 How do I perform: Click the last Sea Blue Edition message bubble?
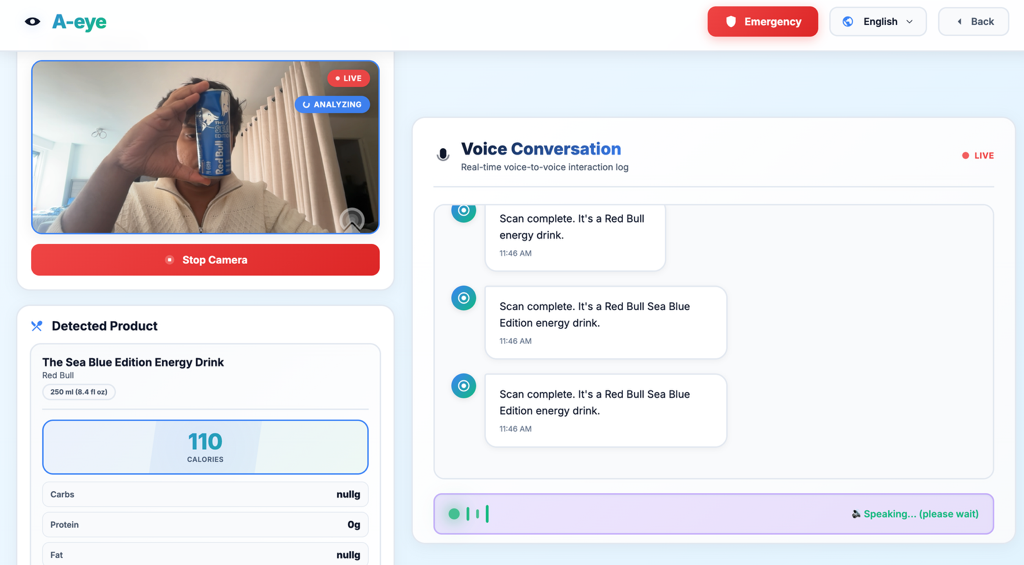[x=605, y=410]
